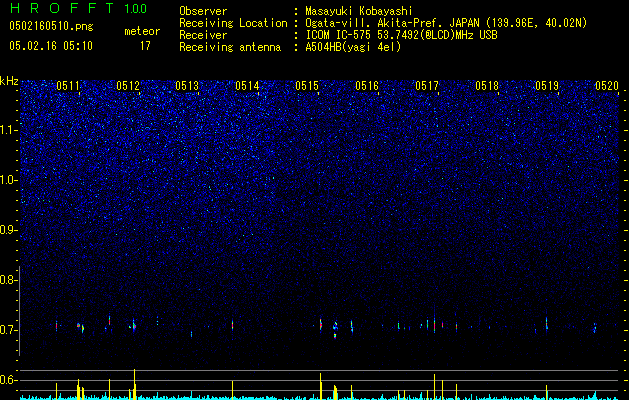Click the tall yellow power spike at 0517
This screenshot has width=629, height=400.
pos(434,387)
